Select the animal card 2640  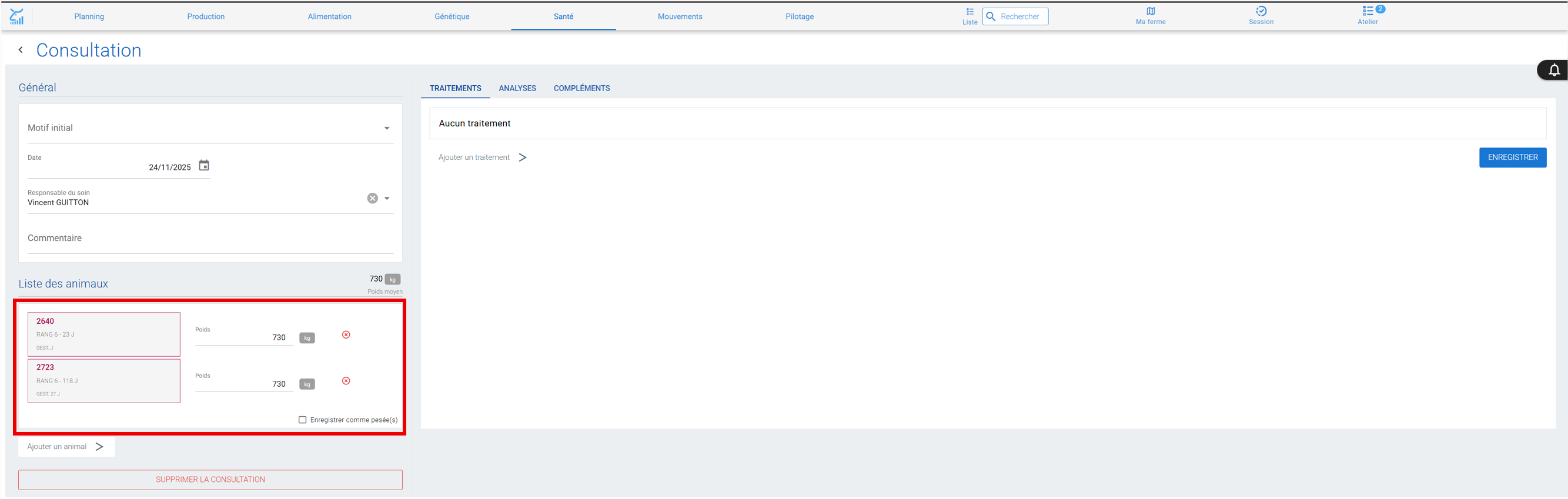coord(104,334)
